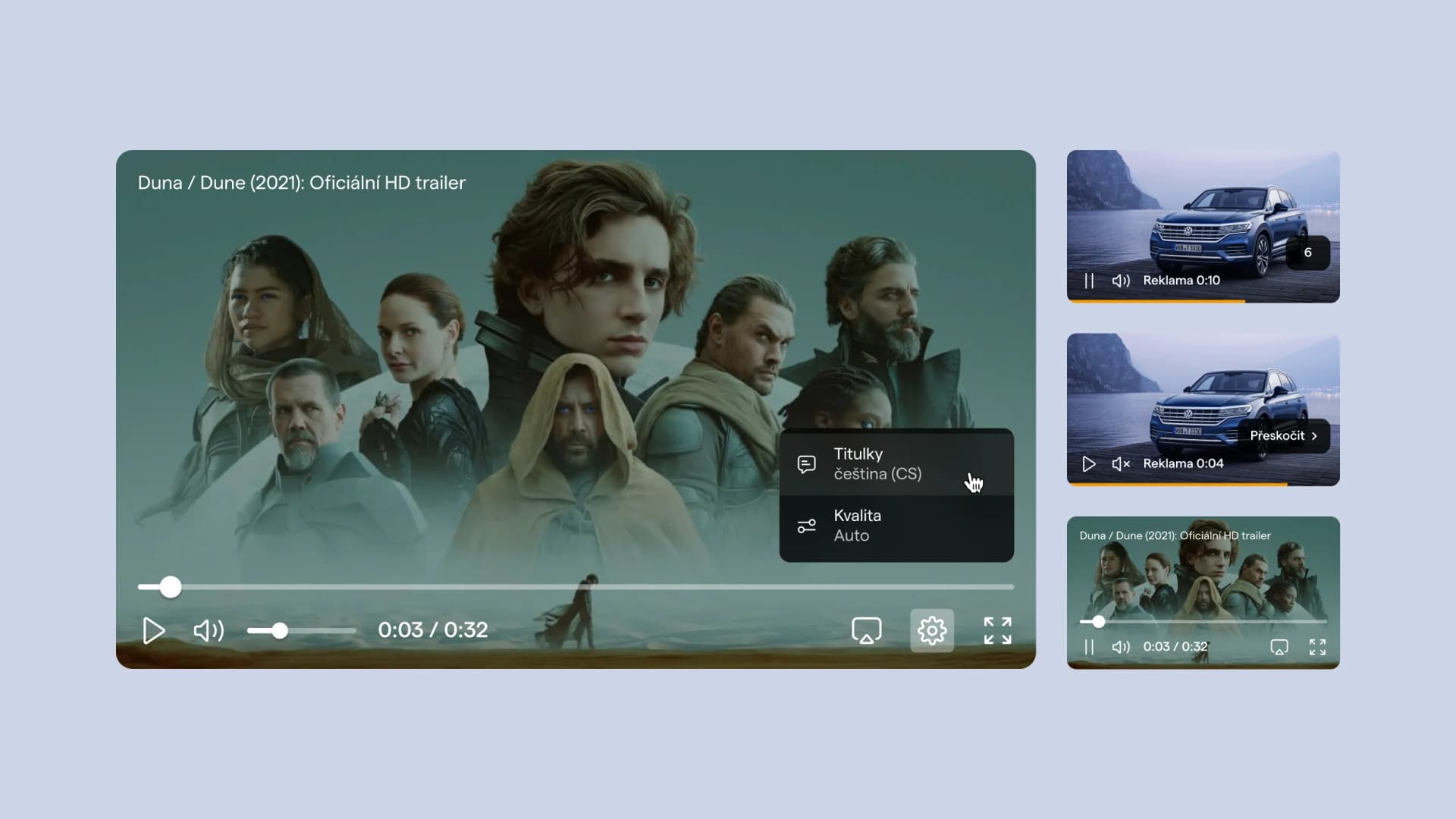This screenshot has width=1456, height=819.
Task: Click the small player title text
Action: (x=1175, y=535)
